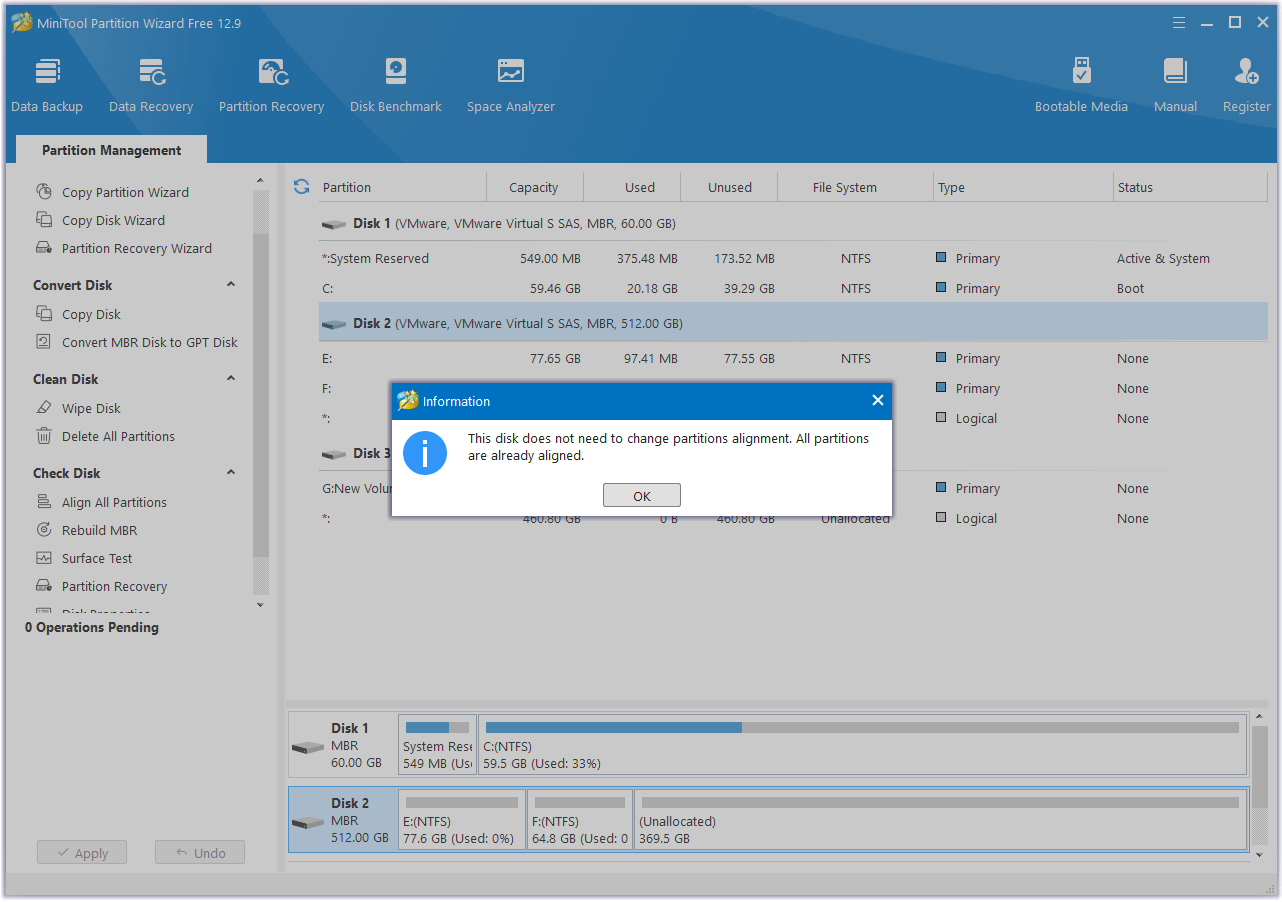Click the Apply button
Viewport: 1282px width, 902px height.
(82, 853)
